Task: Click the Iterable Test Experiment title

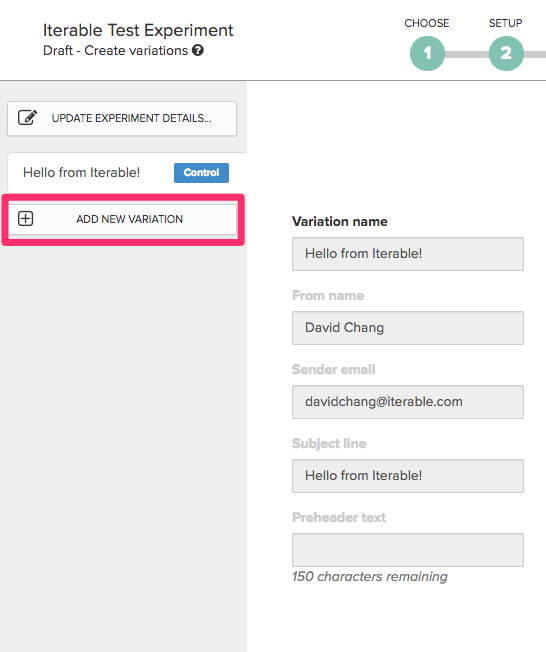Action: [138, 30]
